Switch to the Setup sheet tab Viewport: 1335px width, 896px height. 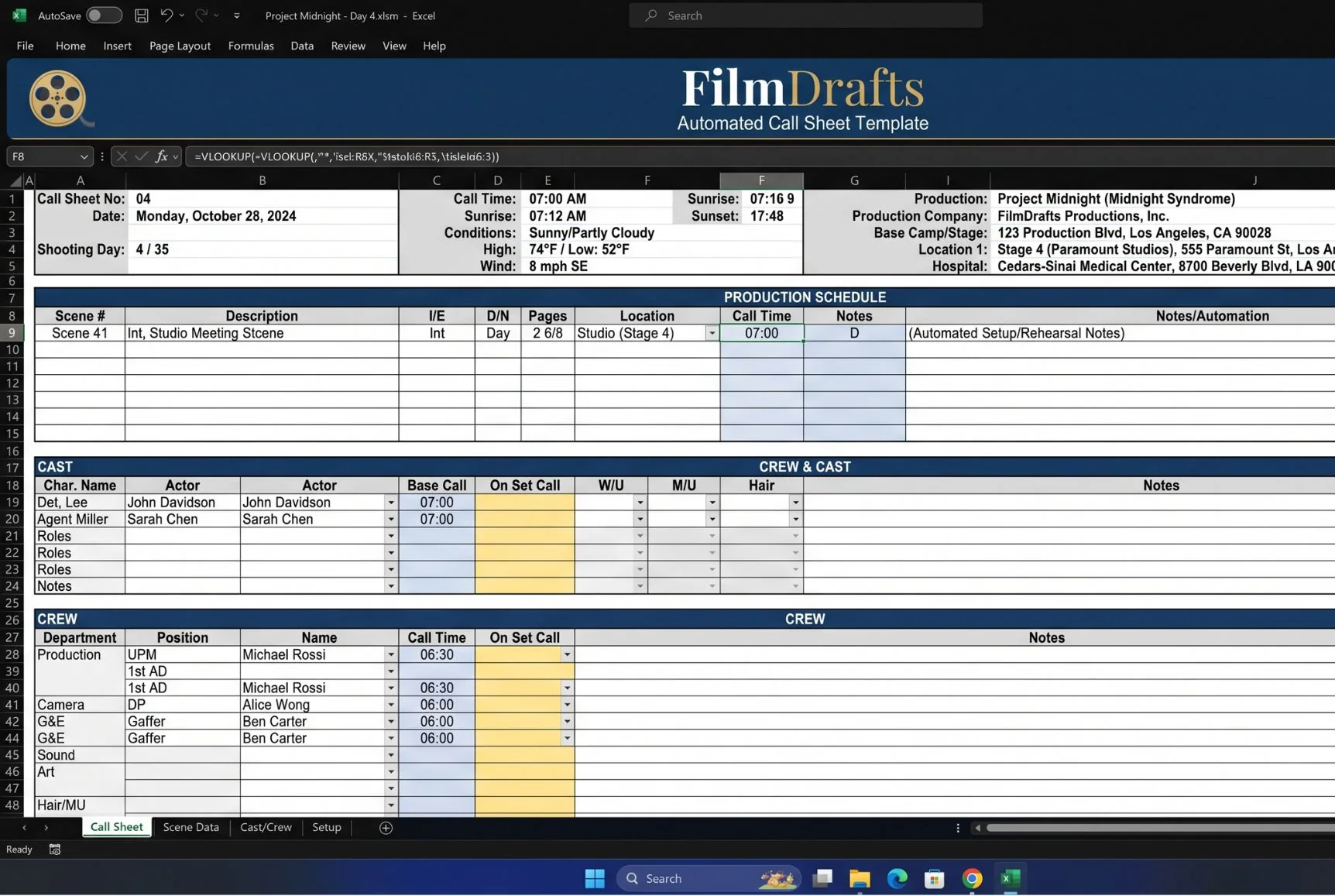(326, 827)
